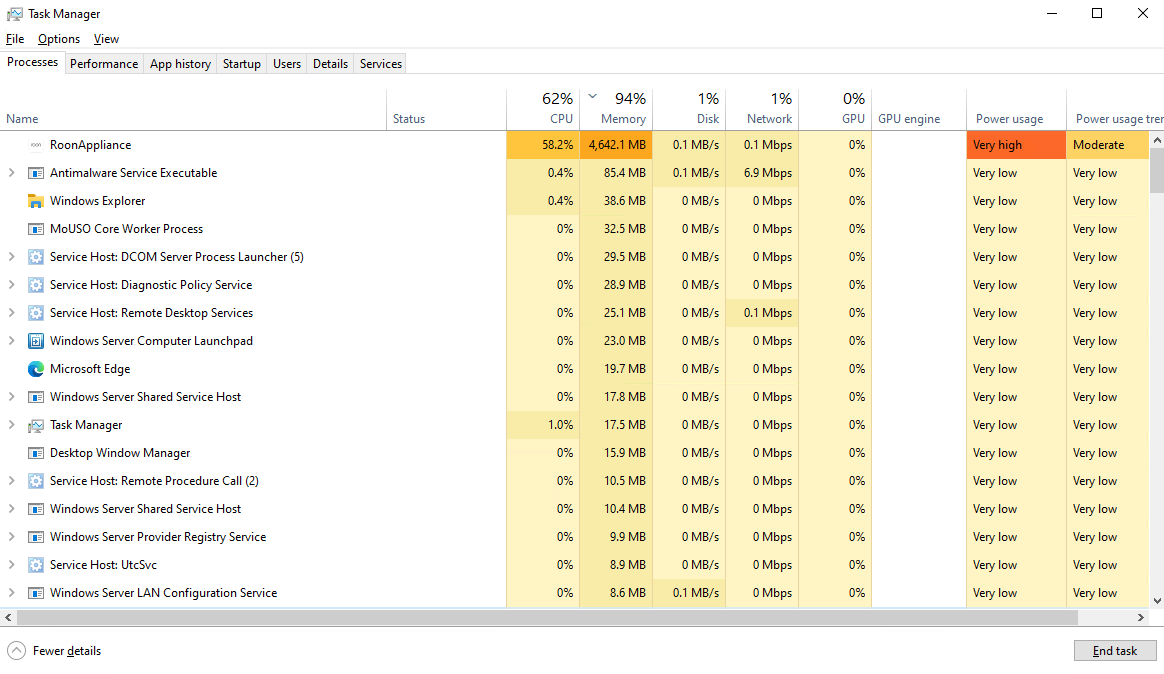Click the Task Manager icon in the title bar
Image resolution: width=1164 pixels, height=674 pixels.
click(14, 14)
